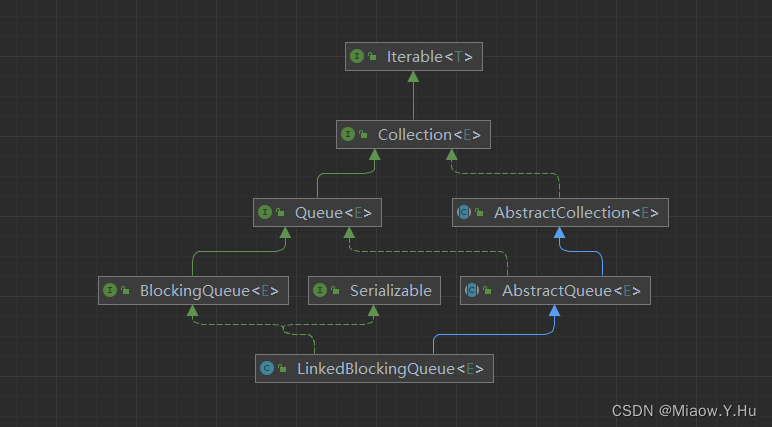
Task: Click the interface icon on Queue
Action: [265, 212]
